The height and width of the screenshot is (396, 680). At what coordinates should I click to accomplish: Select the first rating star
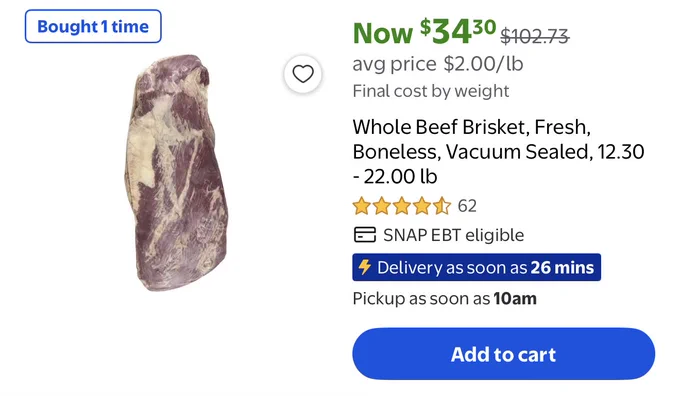[361, 206]
